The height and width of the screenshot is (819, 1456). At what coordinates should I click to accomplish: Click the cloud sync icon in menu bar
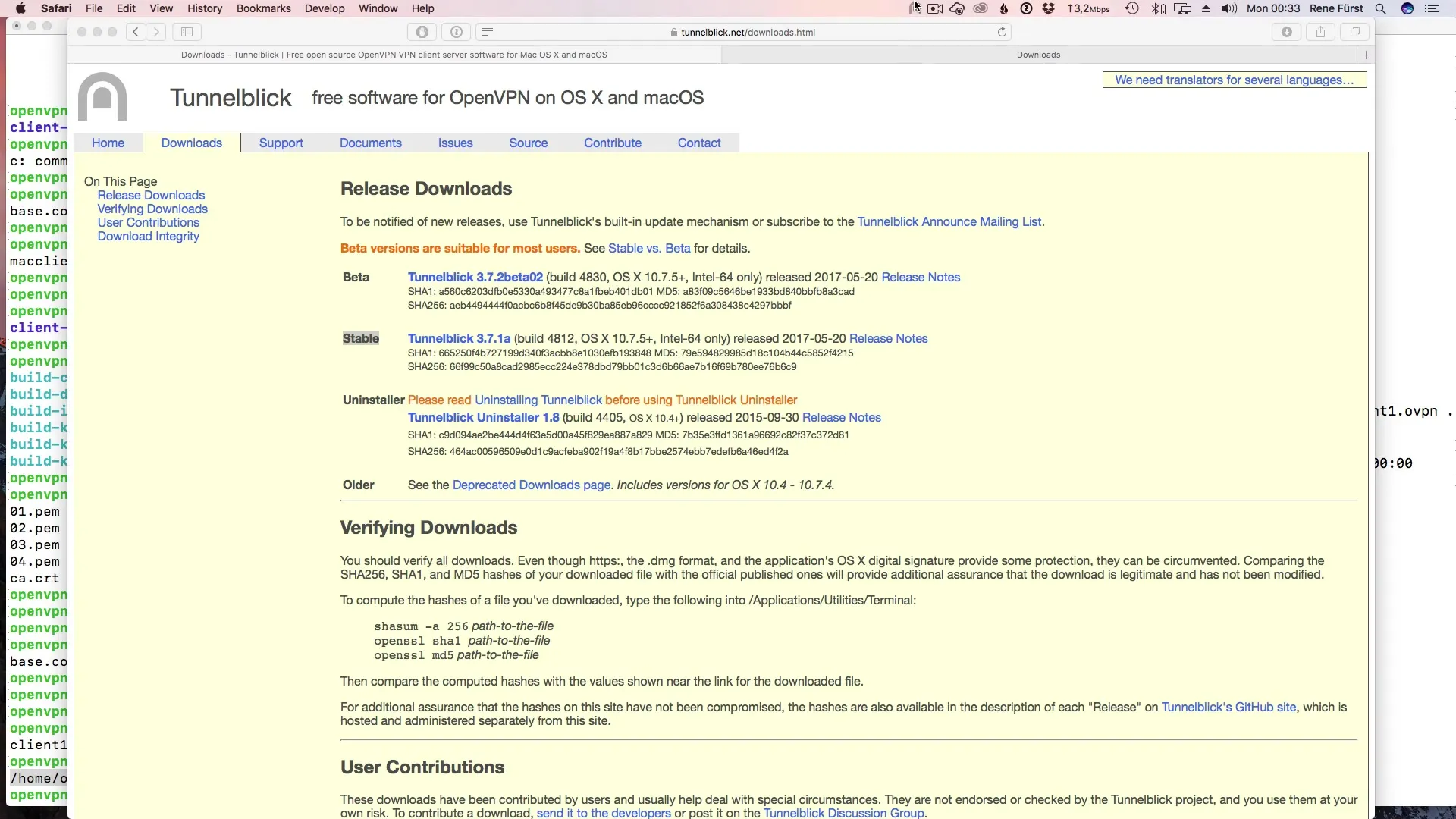click(957, 8)
